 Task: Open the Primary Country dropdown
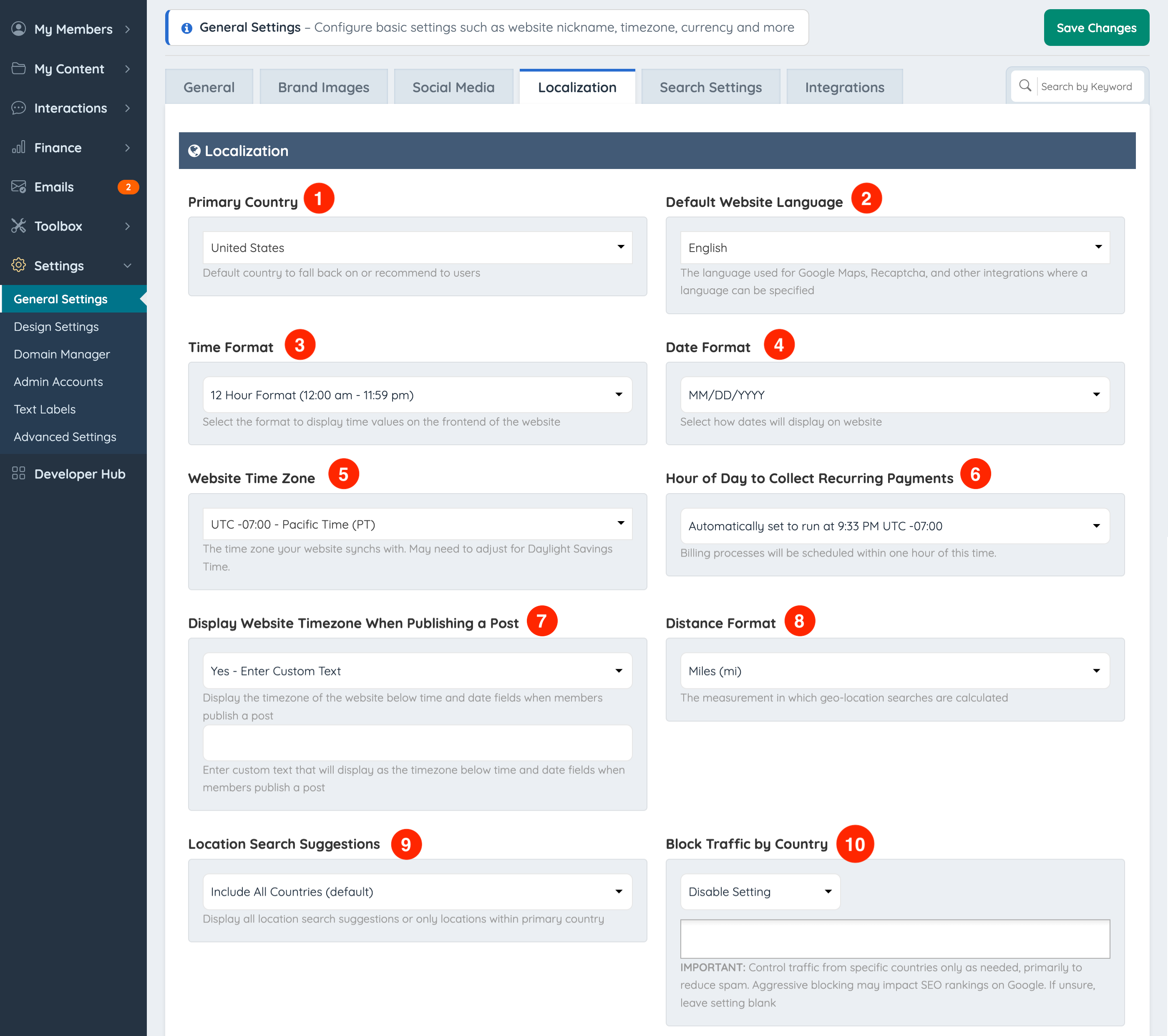coord(417,247)
